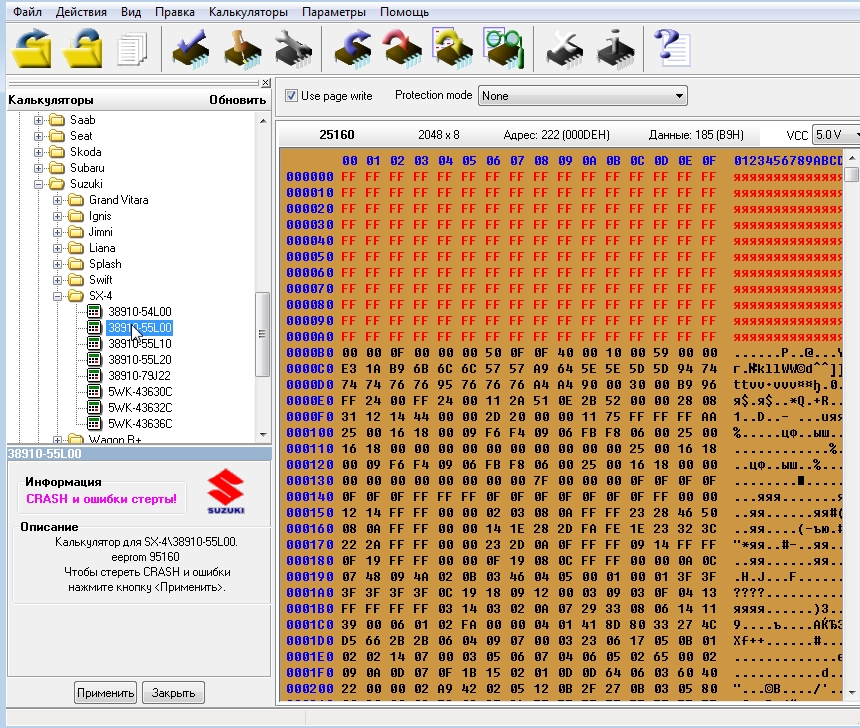Open the Вид menu
The width and height of the screenshot is (860, 728).
[131, 12]
